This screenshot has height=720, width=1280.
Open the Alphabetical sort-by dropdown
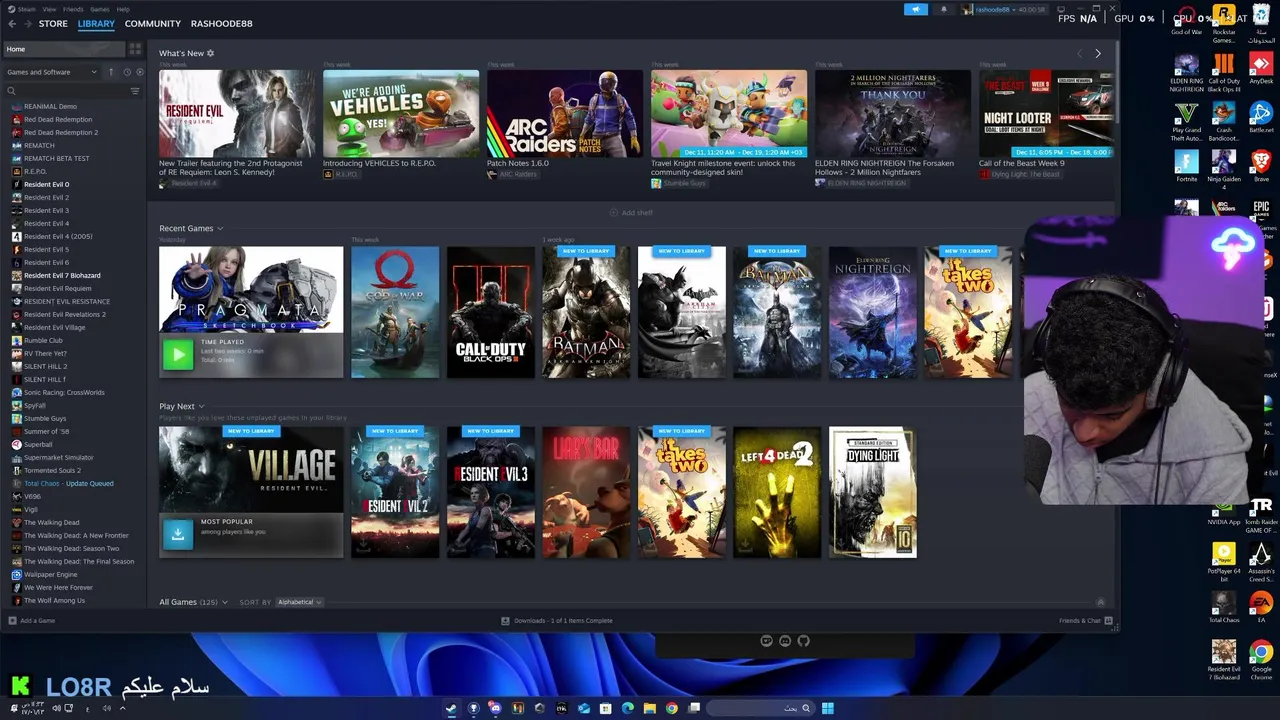[x=298, y=602]
